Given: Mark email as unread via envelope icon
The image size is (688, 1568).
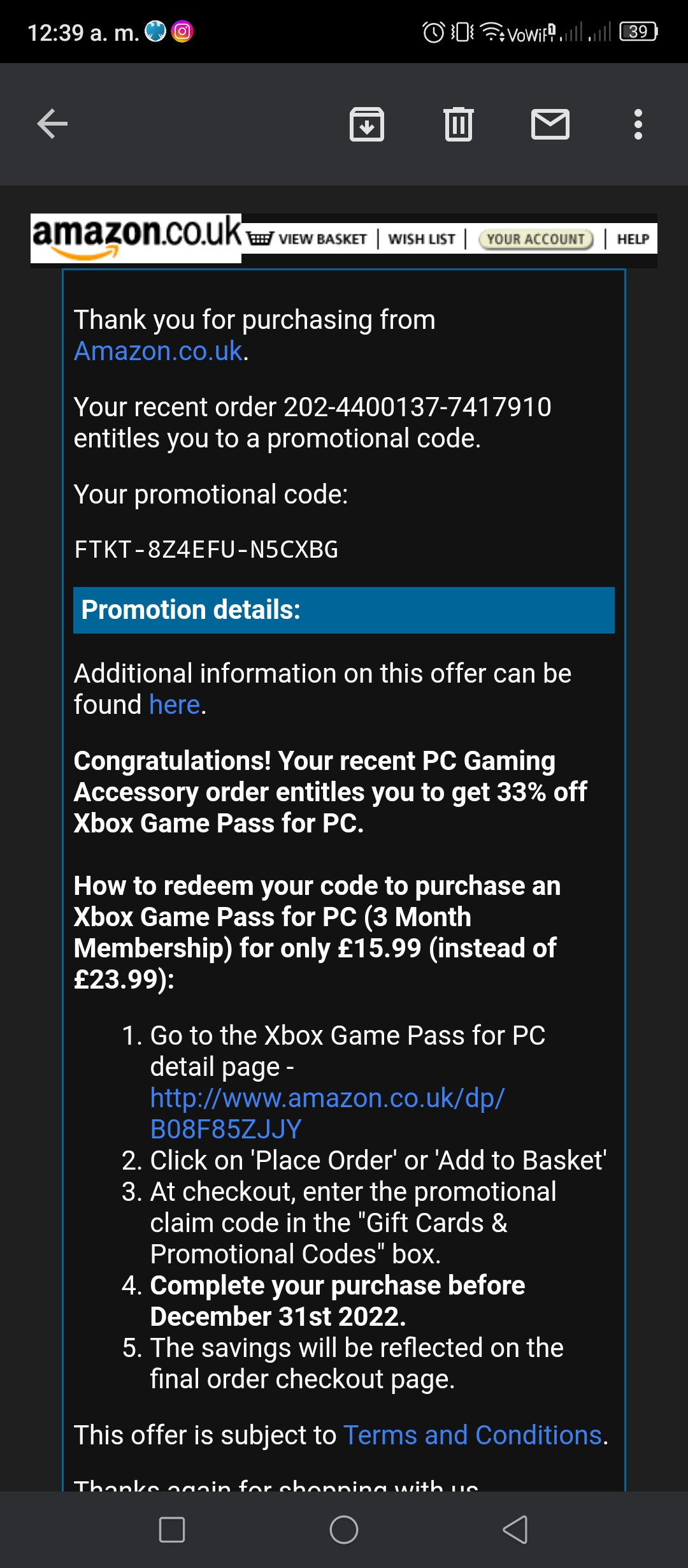Looking at the screenshot, I should click(550, 124).
